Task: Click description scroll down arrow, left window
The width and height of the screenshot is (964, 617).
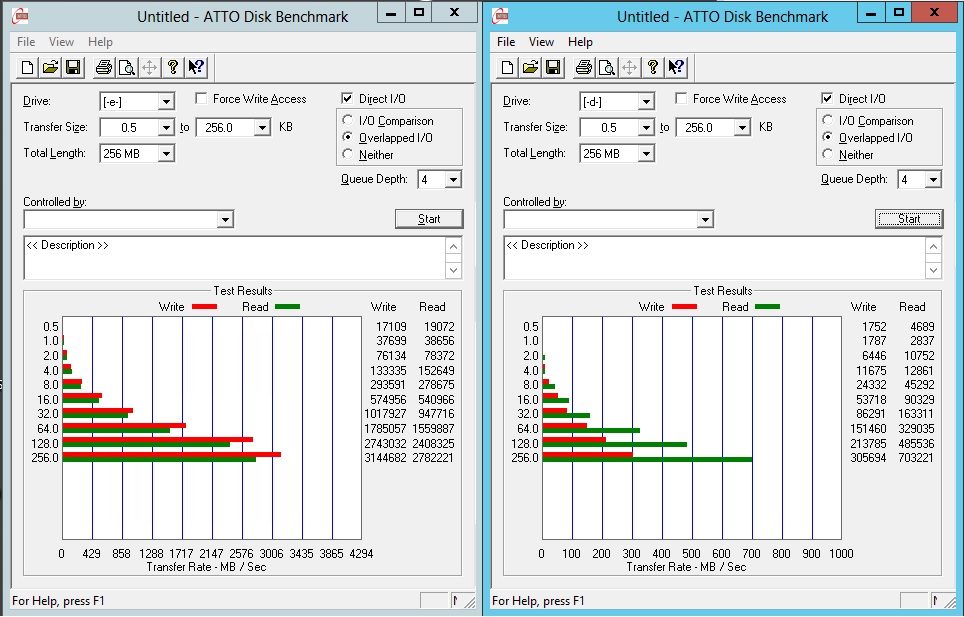Action: (x=453, y=270)
